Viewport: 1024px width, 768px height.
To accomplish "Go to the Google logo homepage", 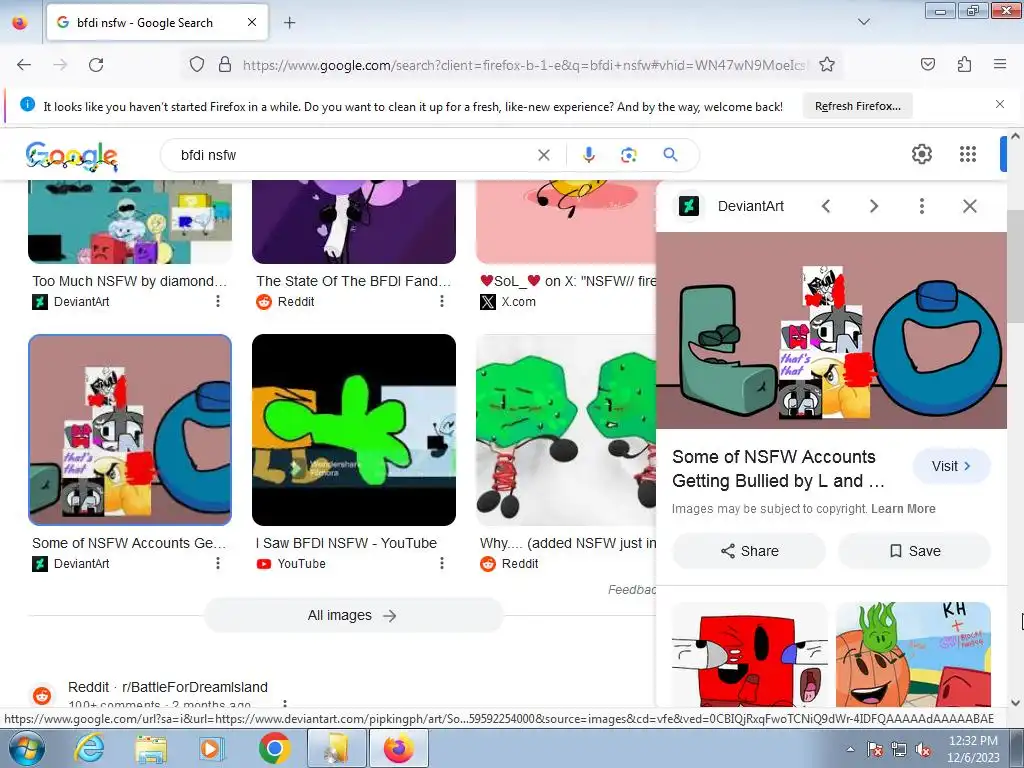I will (72, 156).
